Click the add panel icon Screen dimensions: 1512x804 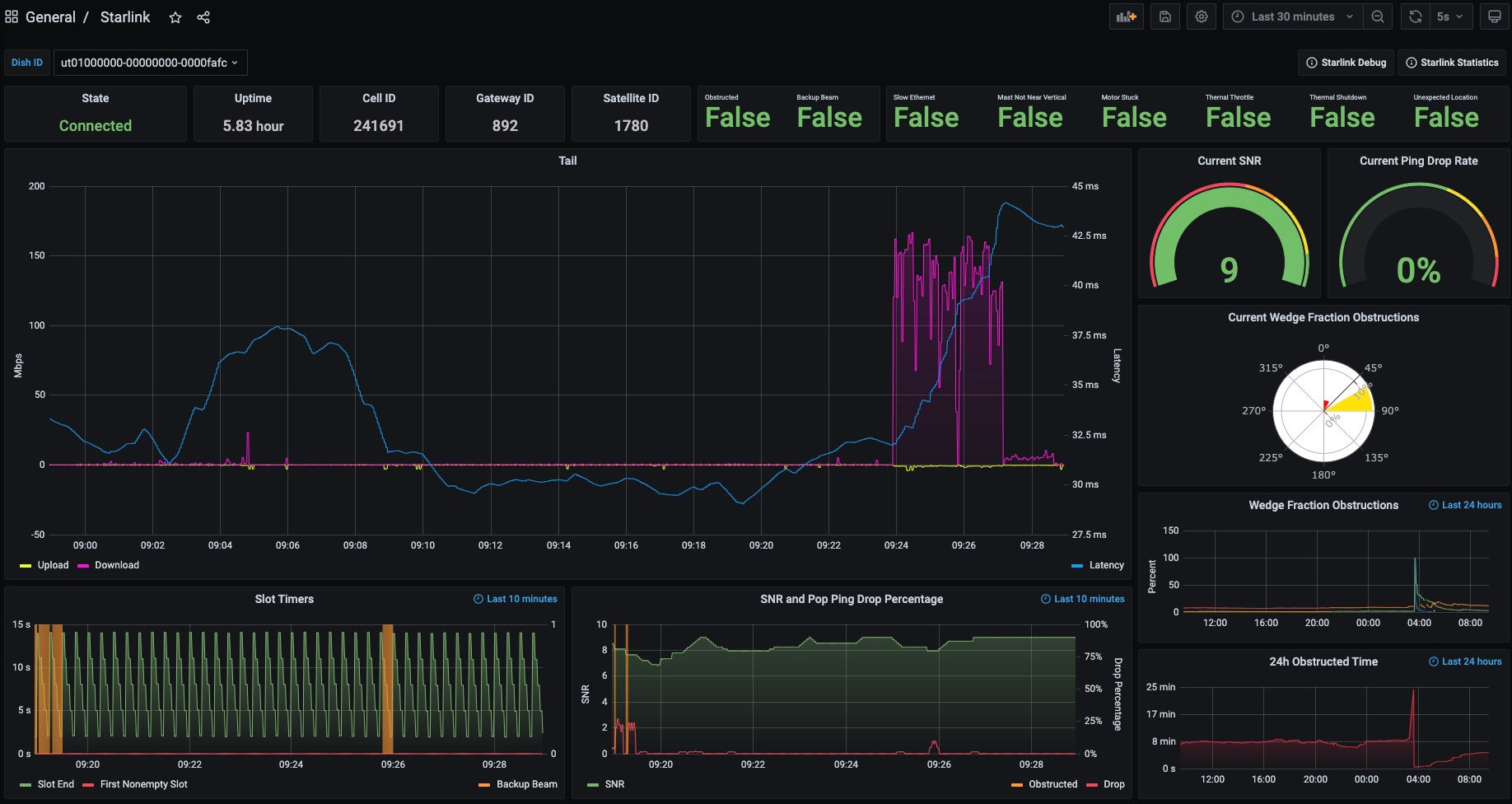pos(1126,16)
